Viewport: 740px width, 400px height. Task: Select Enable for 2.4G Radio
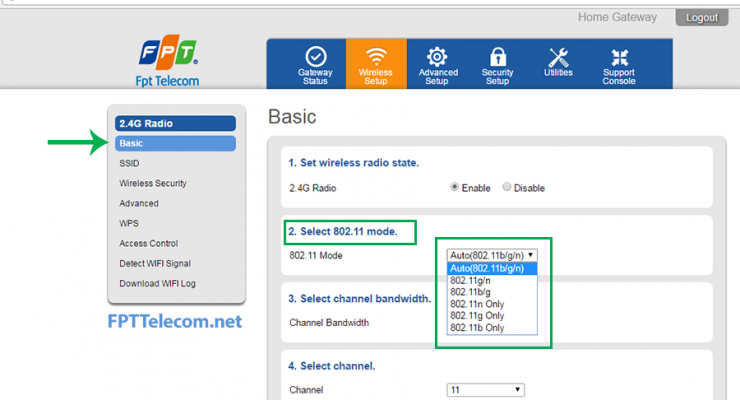click(454, 187)
